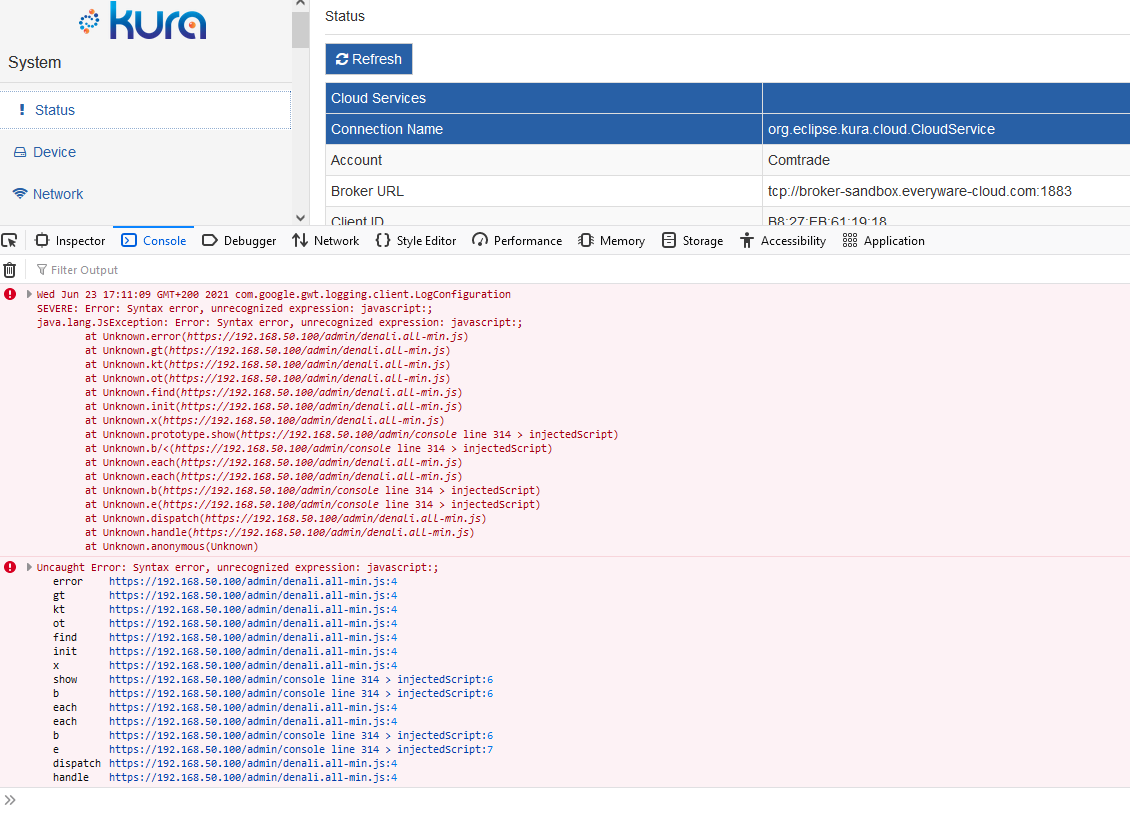Click red error icon beside Uncaught Error
Viewport: 1130px width, 834px height.
click(9, 566)
